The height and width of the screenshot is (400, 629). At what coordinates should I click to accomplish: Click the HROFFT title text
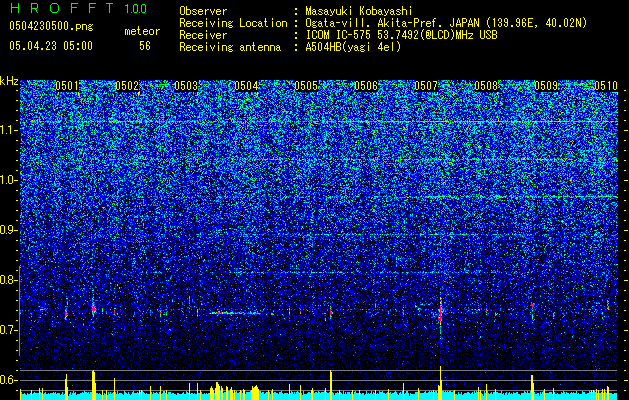pyautogui.click(x=62, y=8)
